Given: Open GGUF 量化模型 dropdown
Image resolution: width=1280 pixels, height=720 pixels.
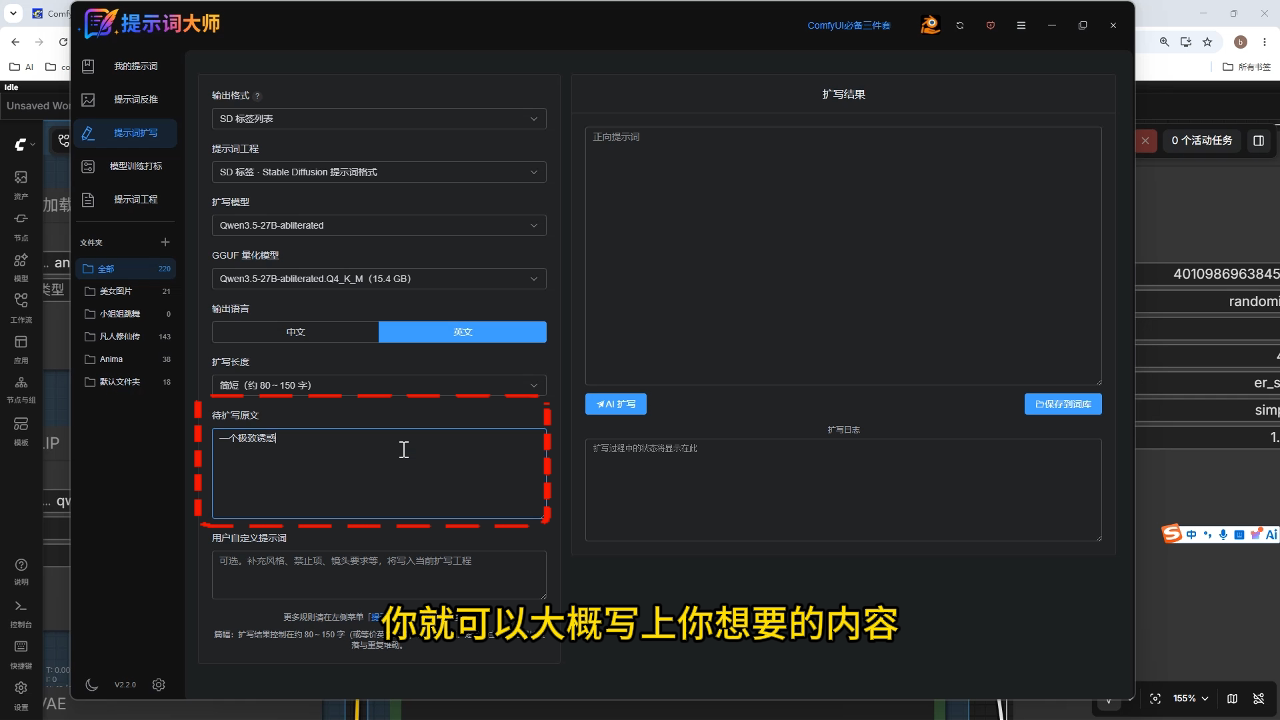Looking at the screenshot, I should 379,279.
